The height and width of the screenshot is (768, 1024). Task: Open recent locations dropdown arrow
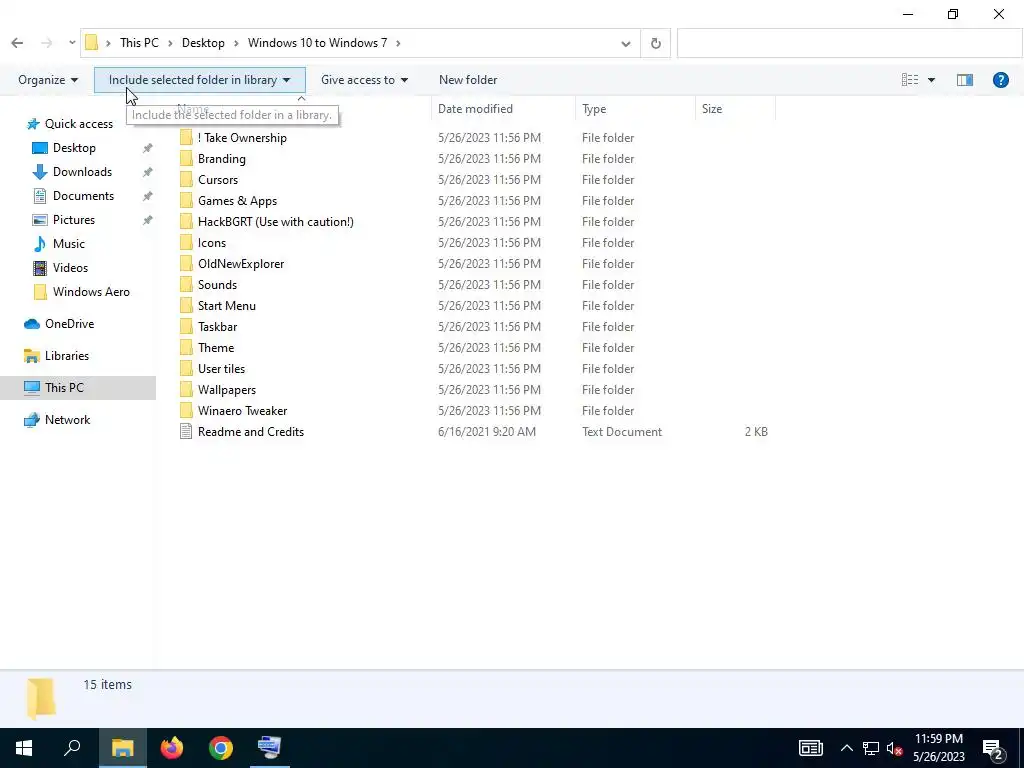[x=72, y=43]
